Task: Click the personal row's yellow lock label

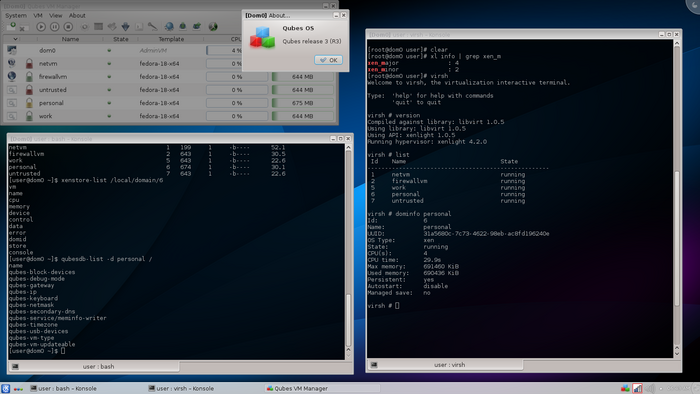Action: pos(29,103)
